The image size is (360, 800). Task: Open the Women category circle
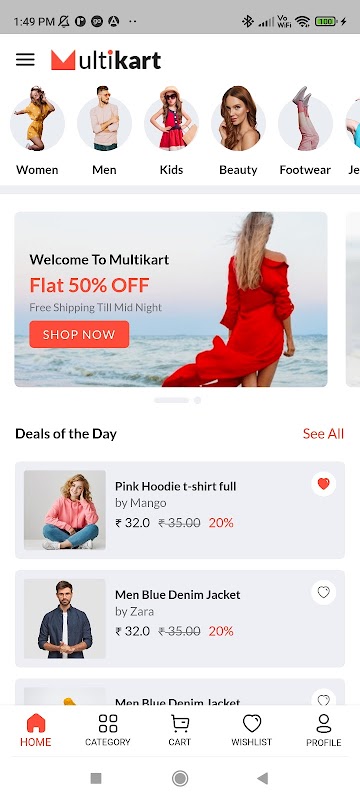37,122
